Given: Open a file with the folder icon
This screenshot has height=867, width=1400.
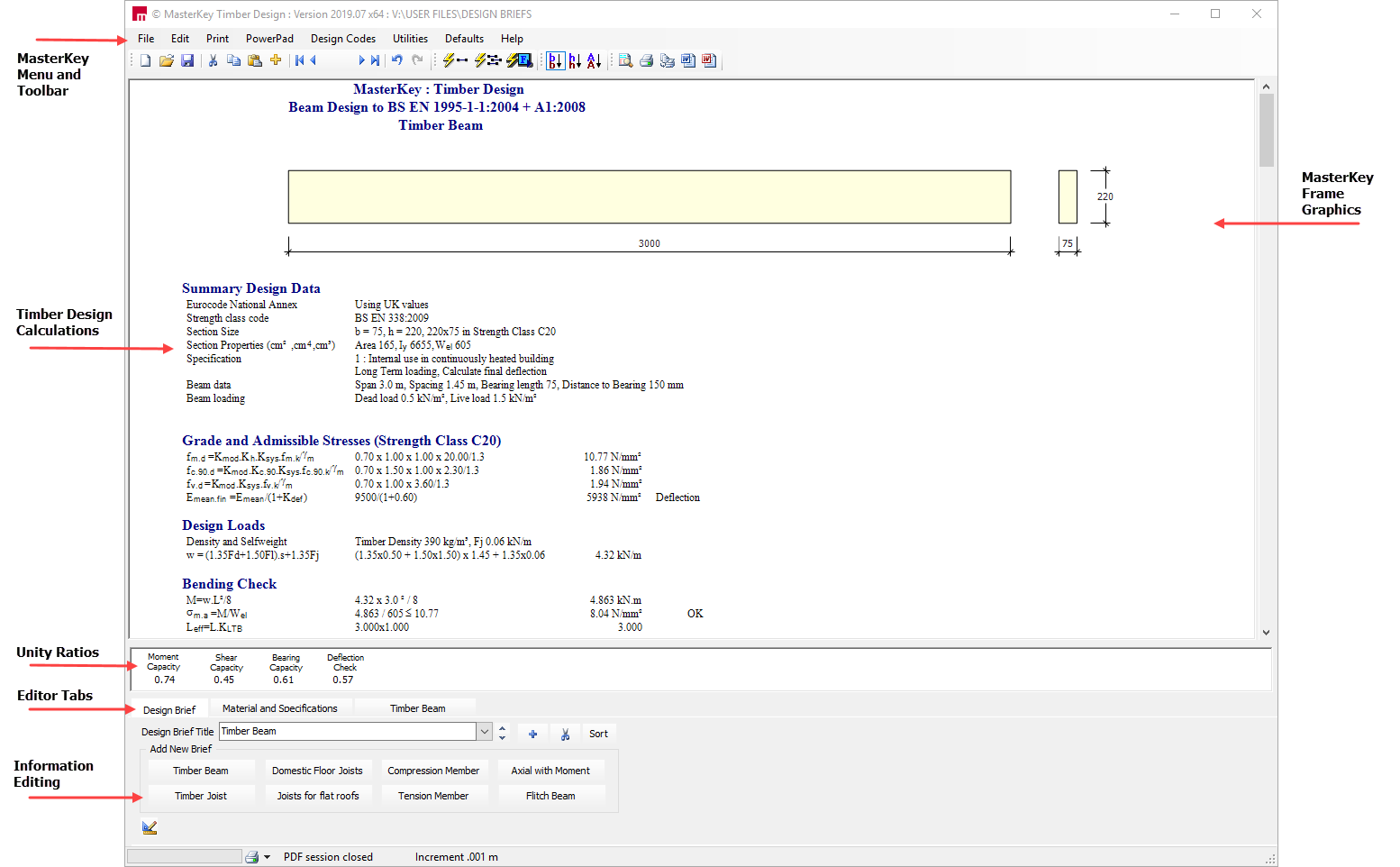Looking at the screenshot, I should pyautogui.click(x=166, y=60).
